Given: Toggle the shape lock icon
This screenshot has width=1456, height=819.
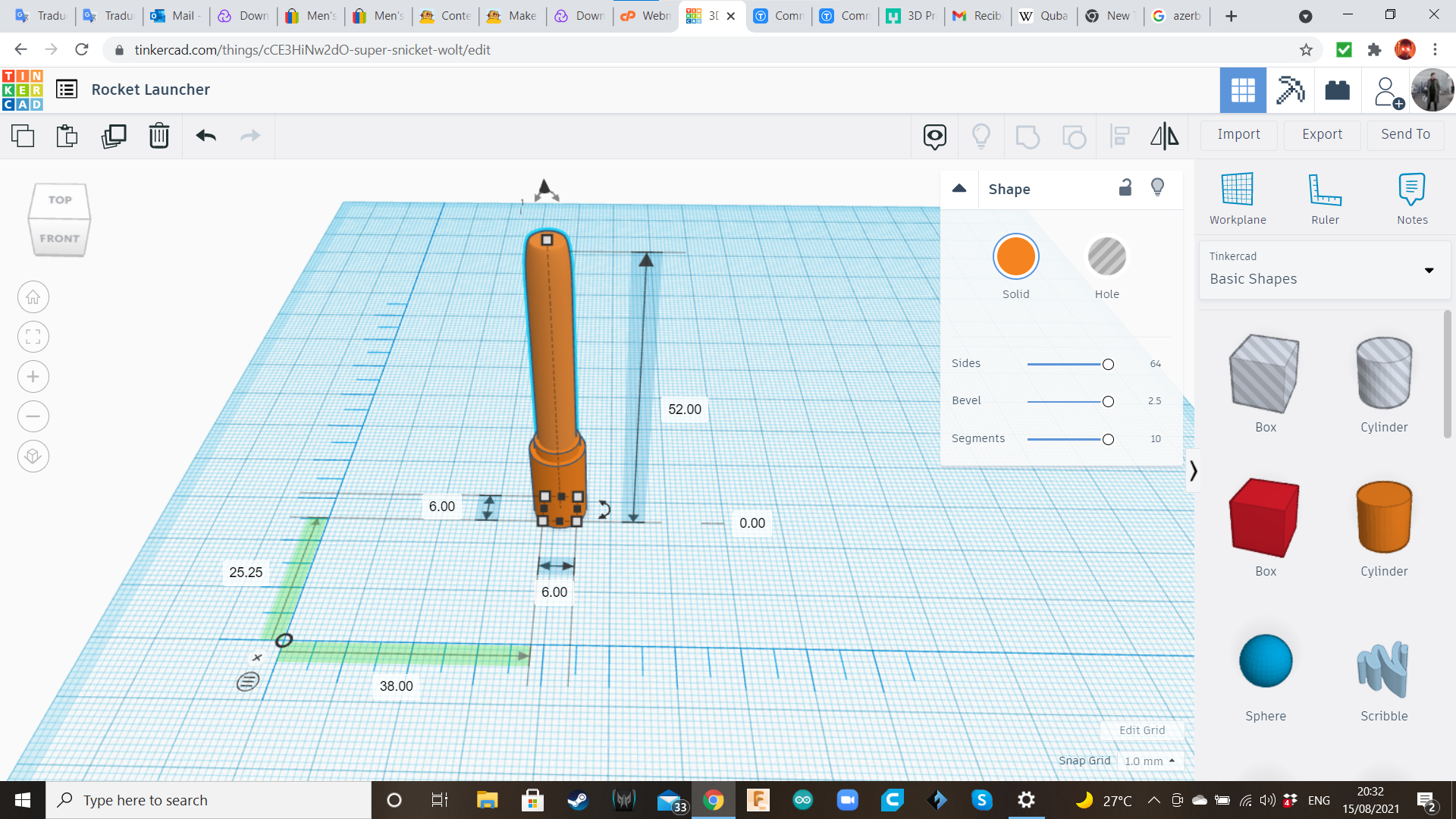Looking at the screenshot, I should coord(1125,188).
